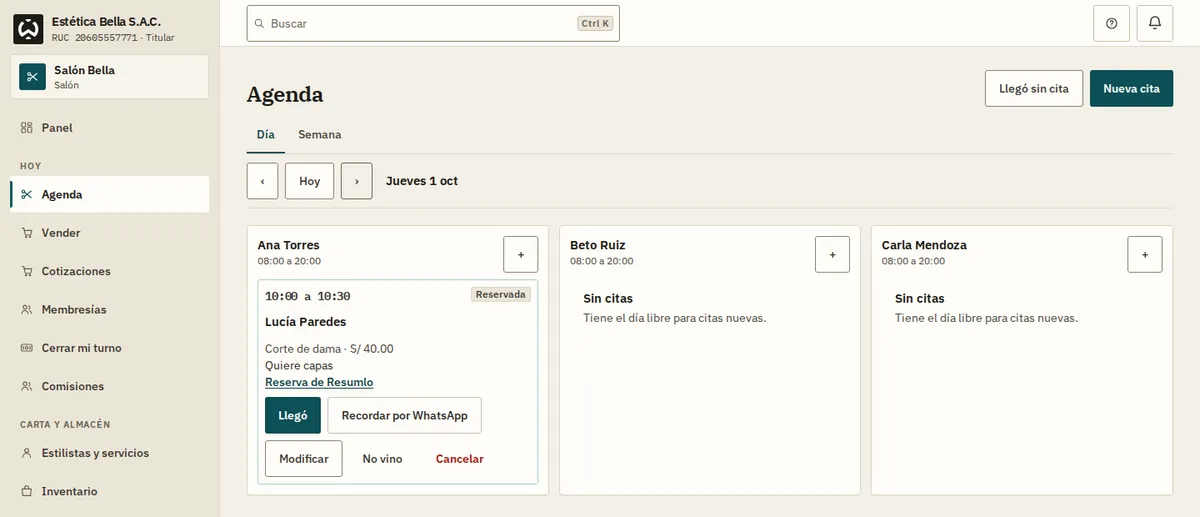Switch to the Semana tab
1200x517 pixels.
(x=319, y=134)
